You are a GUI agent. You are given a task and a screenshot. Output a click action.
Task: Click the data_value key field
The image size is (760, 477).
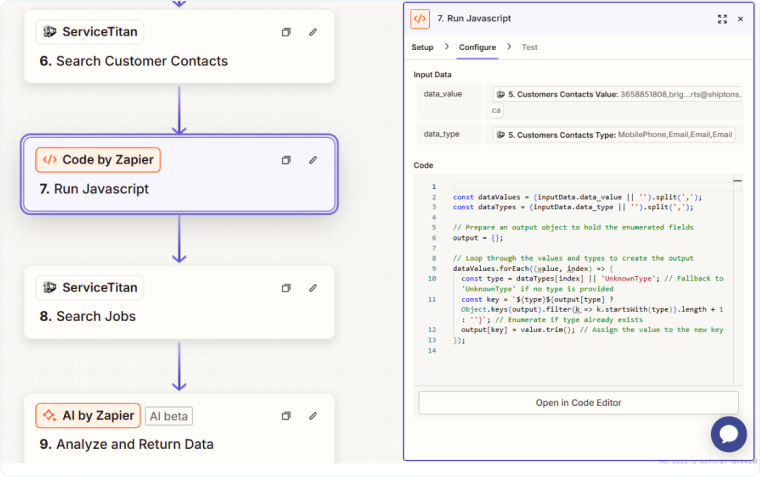(449, 101)
